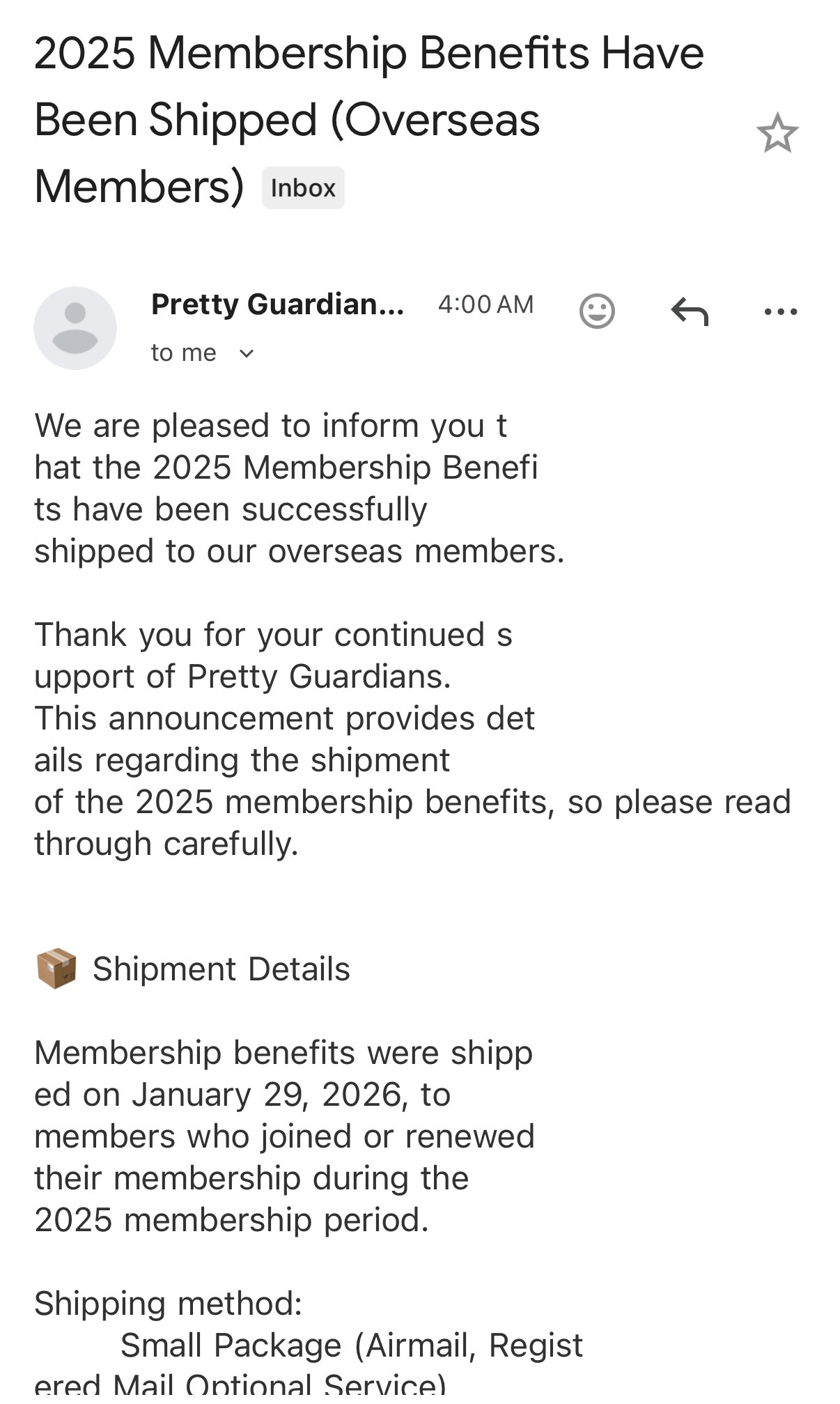Open the Pretty Guardian sender name
Screen dimensions: 840x1404
coord(277,304)
